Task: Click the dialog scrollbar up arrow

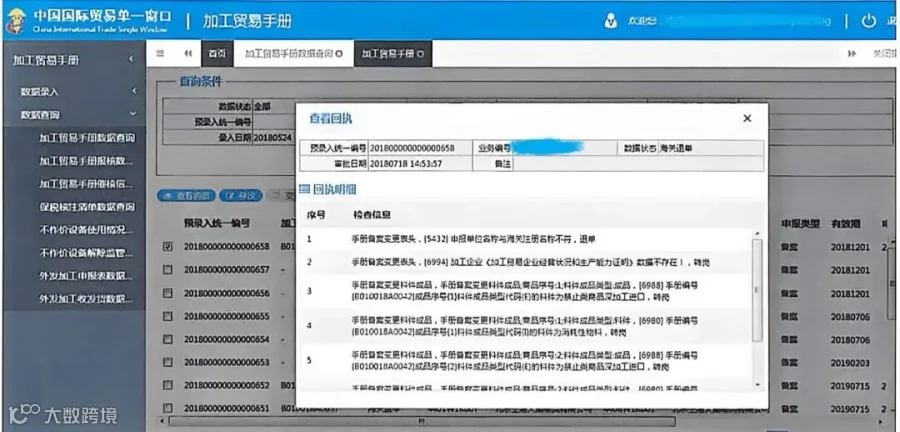Action: pyautogui.click(x=758, y=233)
